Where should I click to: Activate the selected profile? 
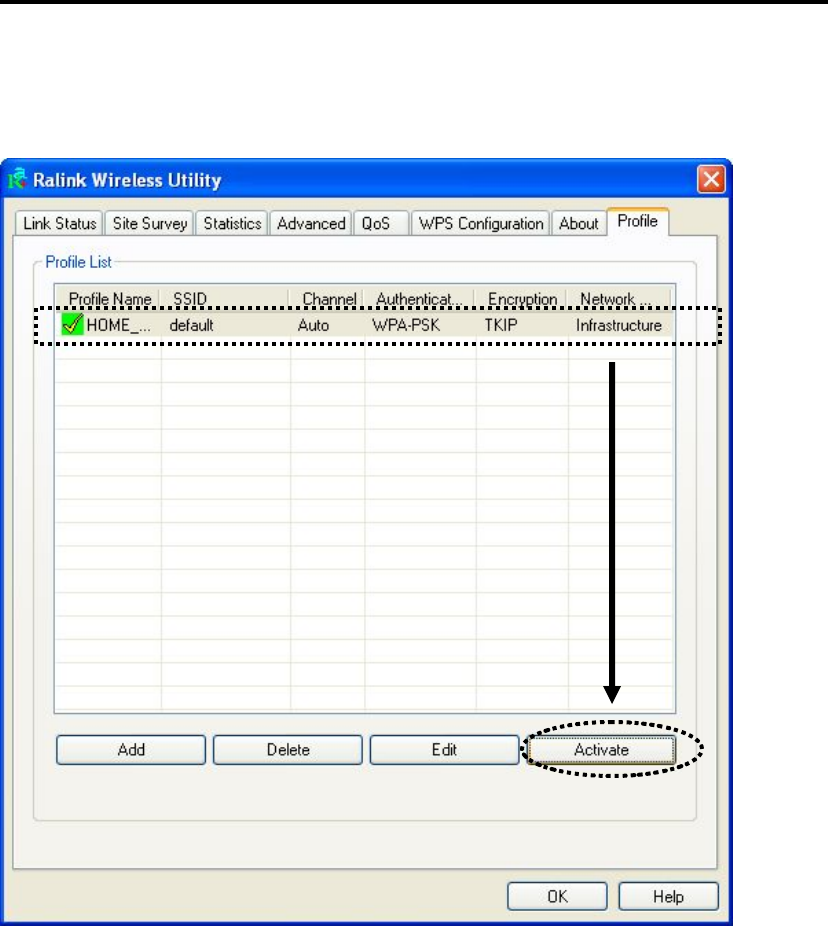click(601, 749)
